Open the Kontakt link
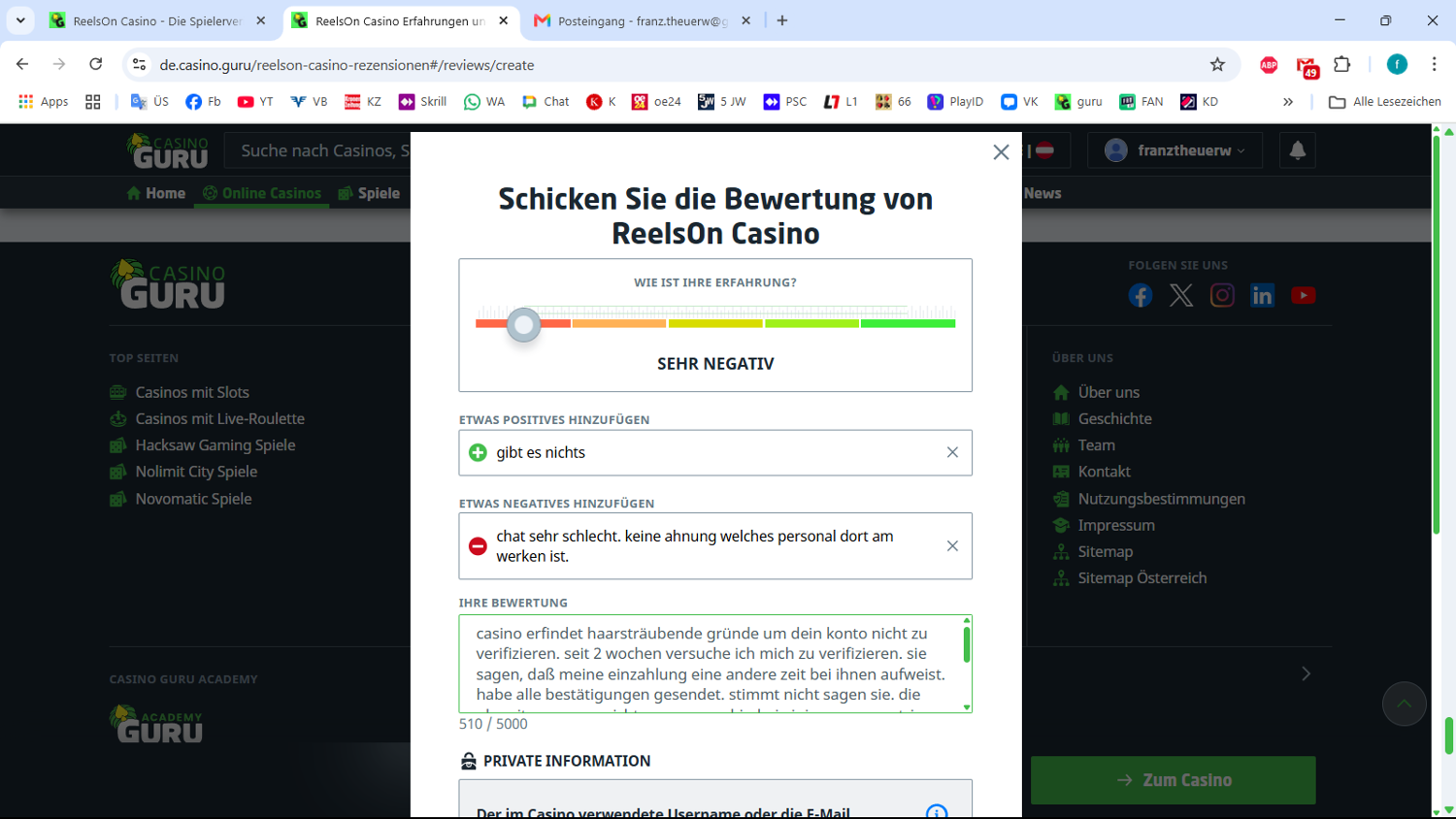This screenshot has width=1456, height=819. coord(1105,472)
